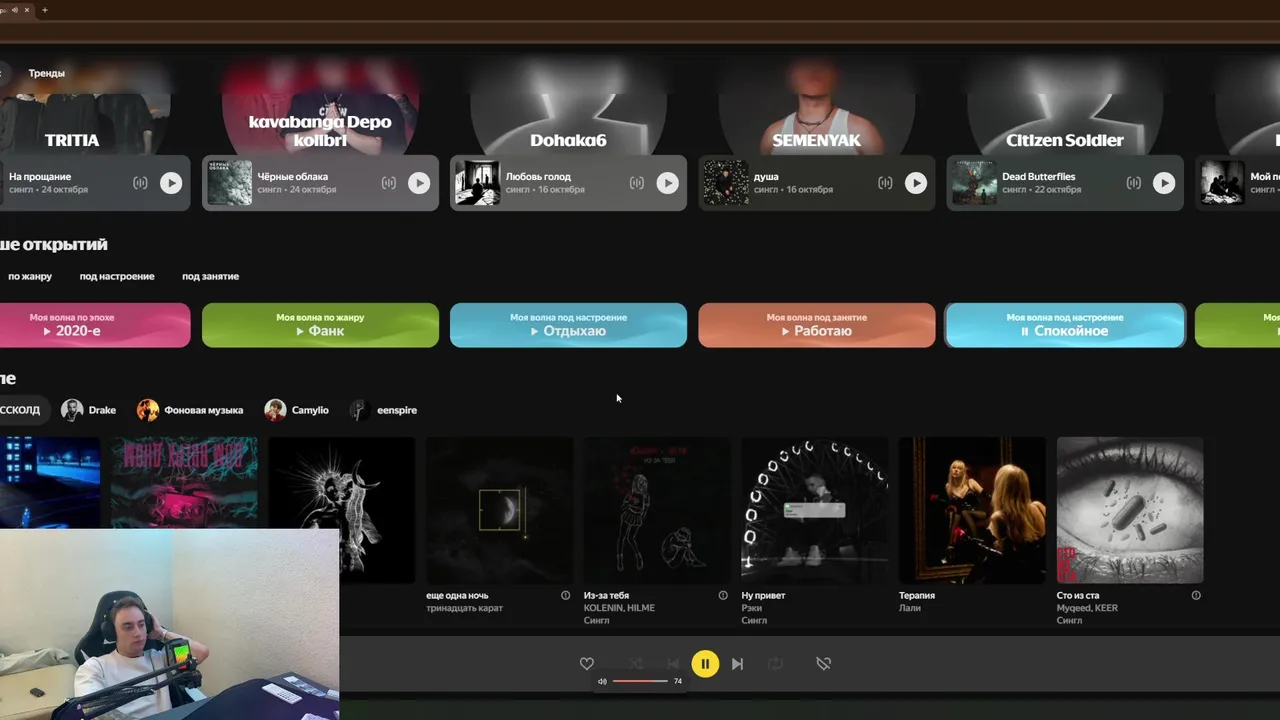1280x720 pixels.
Task: Skip to the next track
Action: [737, 664]
